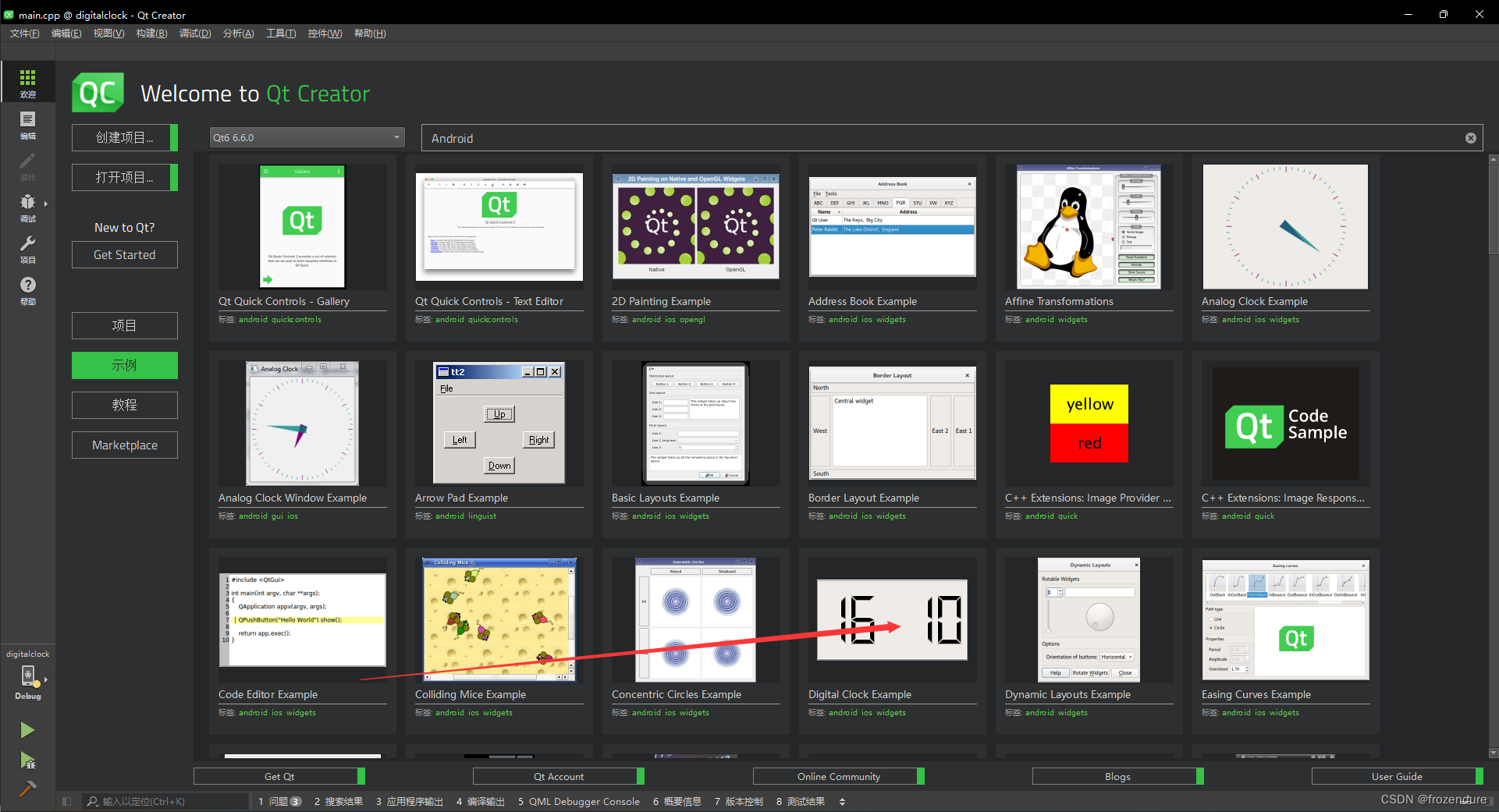Image resolution: width=1499 pixels, height=812 pixels.
Task: Switch to the Design (设计) mode
Action: click(27, 166)
